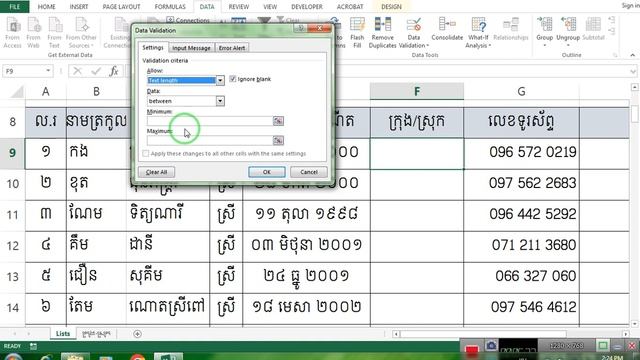Open the Data Validation ribbon tool
The height and width of the screenshot is (360, 640).
(413, 33)
